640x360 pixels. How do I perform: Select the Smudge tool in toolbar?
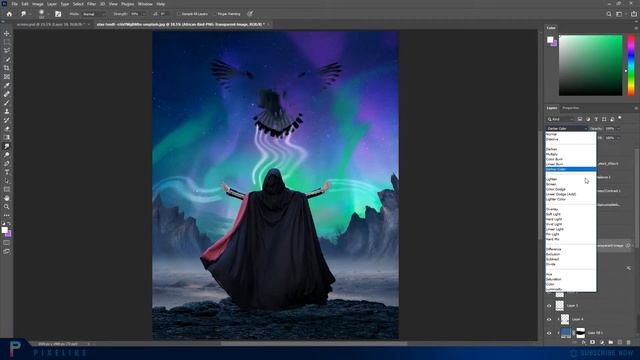click(7, 146)
